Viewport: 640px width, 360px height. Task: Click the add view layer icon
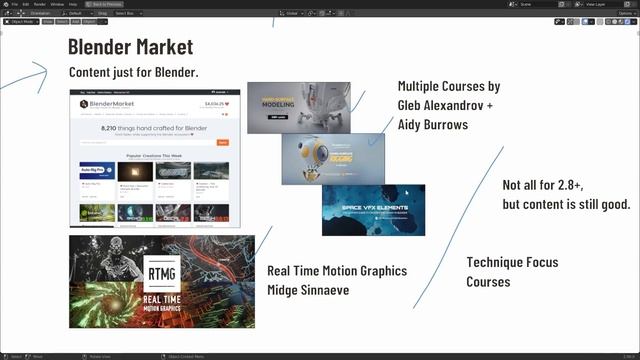pyautogui.click(x=627, y=4)
